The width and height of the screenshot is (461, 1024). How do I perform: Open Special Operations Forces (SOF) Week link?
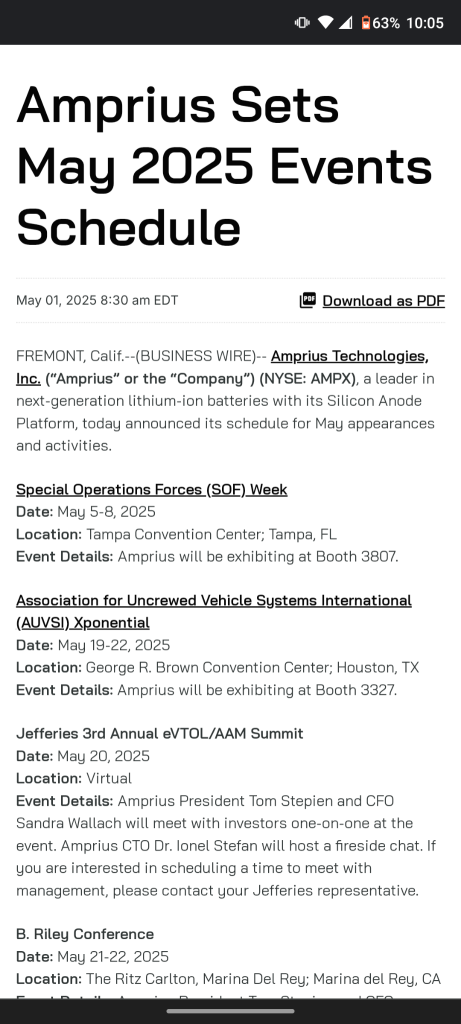[151, 489]
